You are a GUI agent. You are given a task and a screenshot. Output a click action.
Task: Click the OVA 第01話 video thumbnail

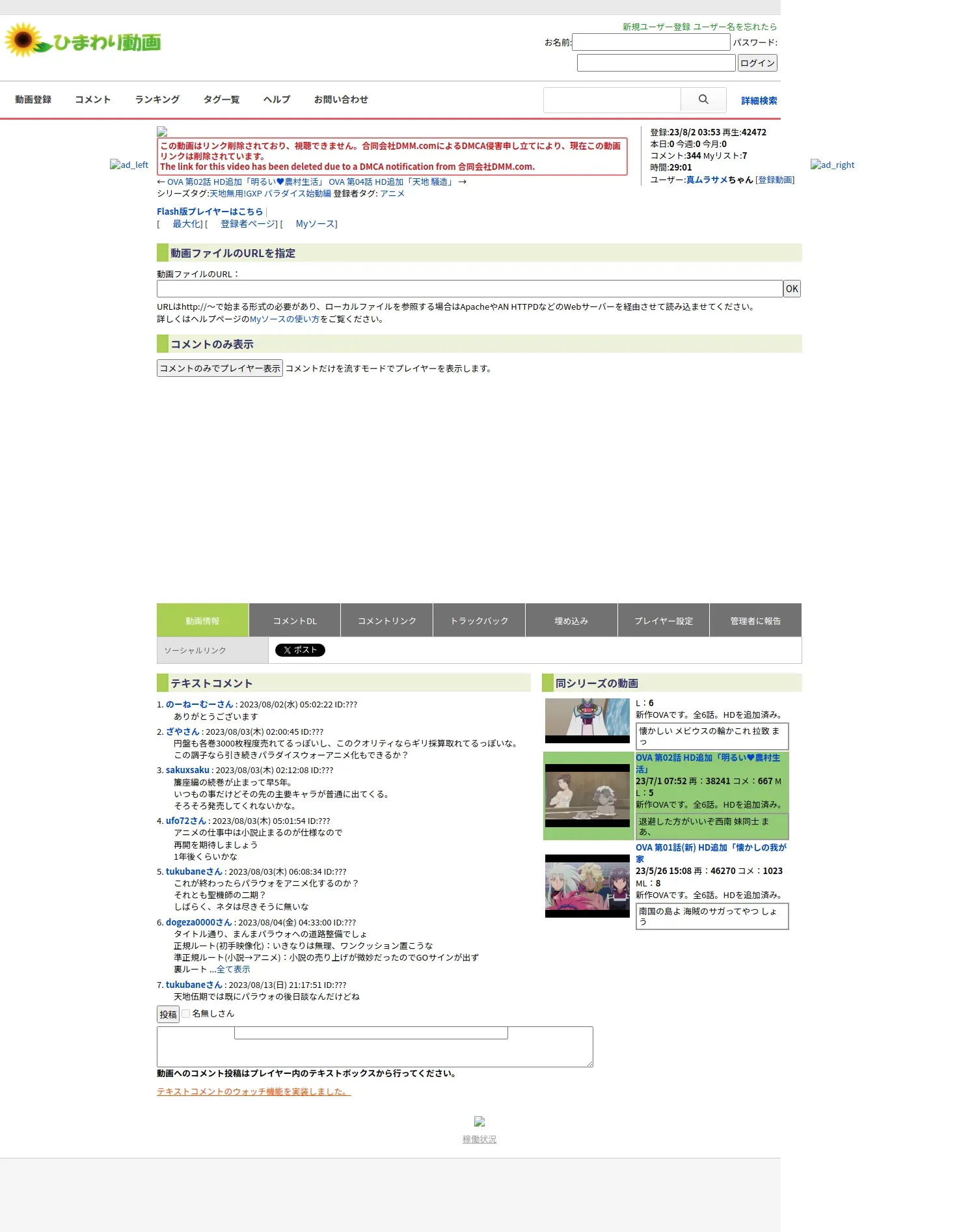(x=588, y=886)
